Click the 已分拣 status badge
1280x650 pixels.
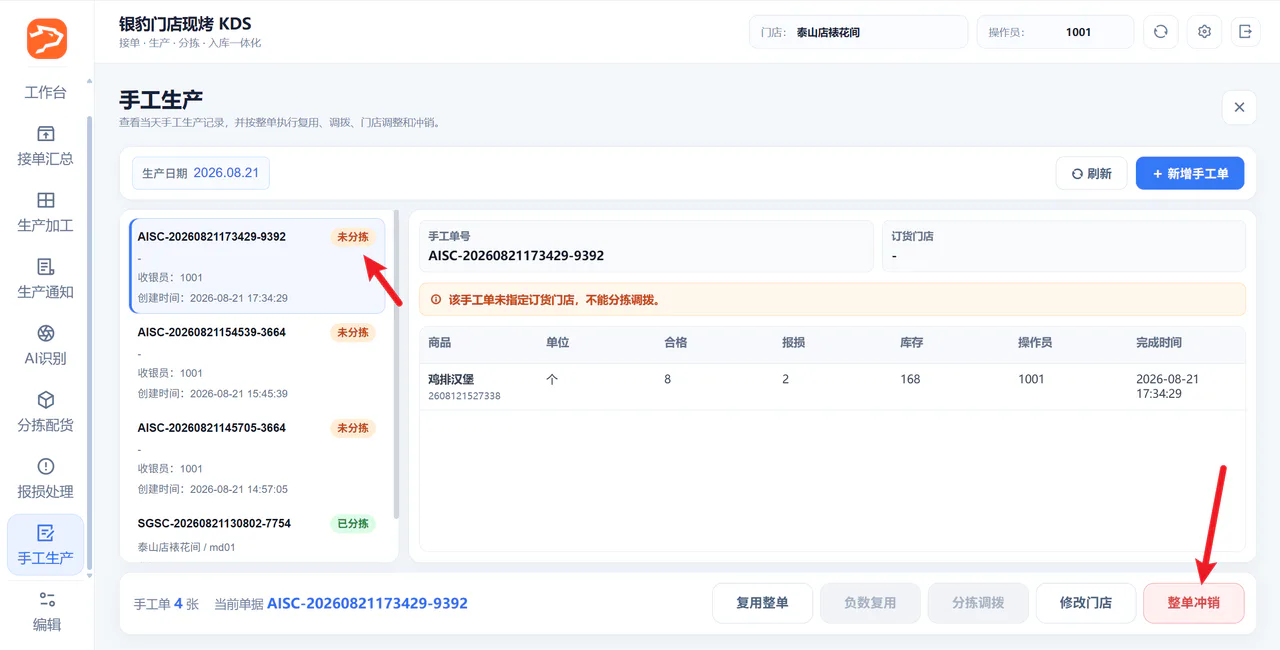[x=353, y=524]
